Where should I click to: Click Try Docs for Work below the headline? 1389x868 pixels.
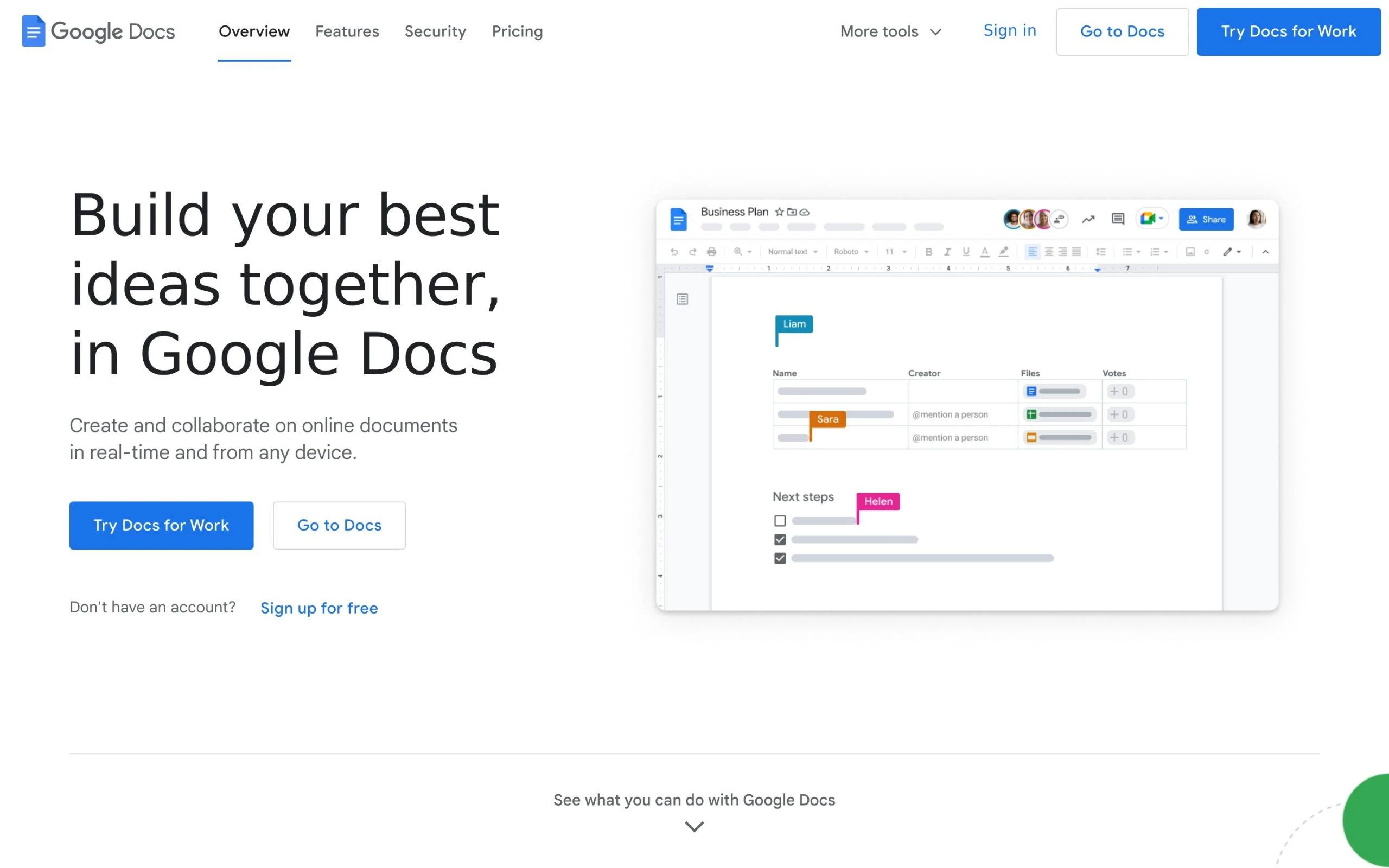pyautogui.click(x=161, y=525)
